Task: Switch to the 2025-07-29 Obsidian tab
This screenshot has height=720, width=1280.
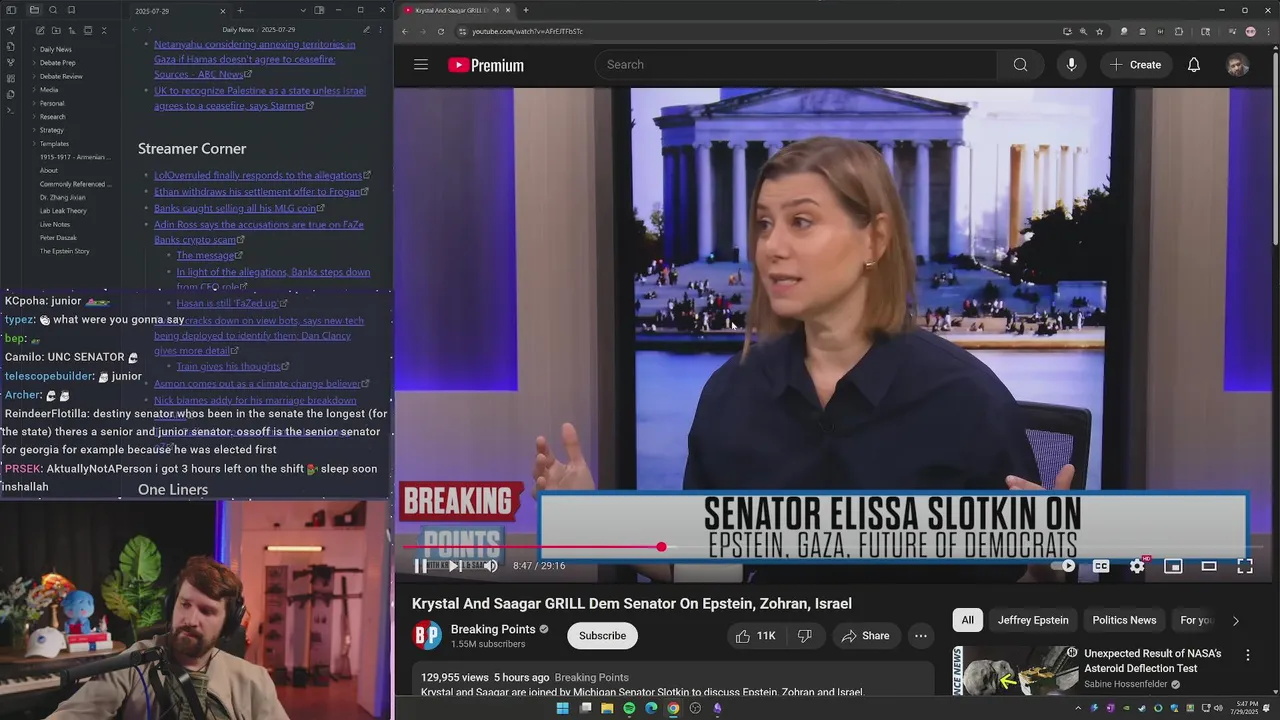Action: (x=180, y=11)
